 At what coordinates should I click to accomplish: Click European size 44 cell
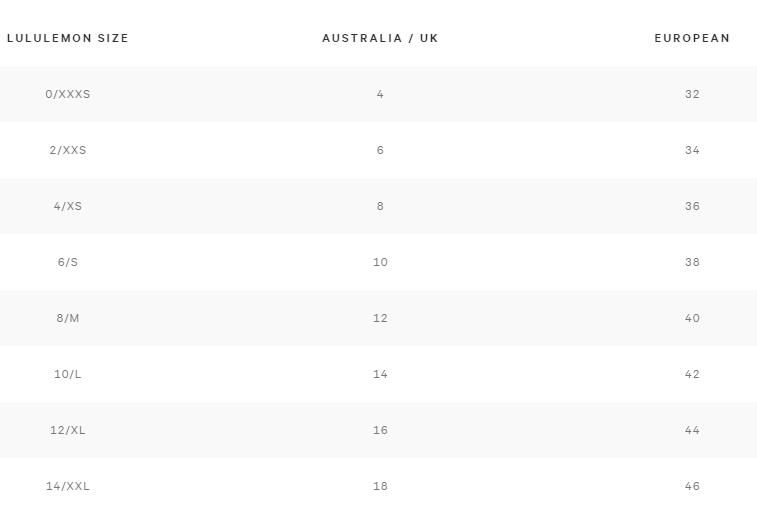tap(692, 430)
